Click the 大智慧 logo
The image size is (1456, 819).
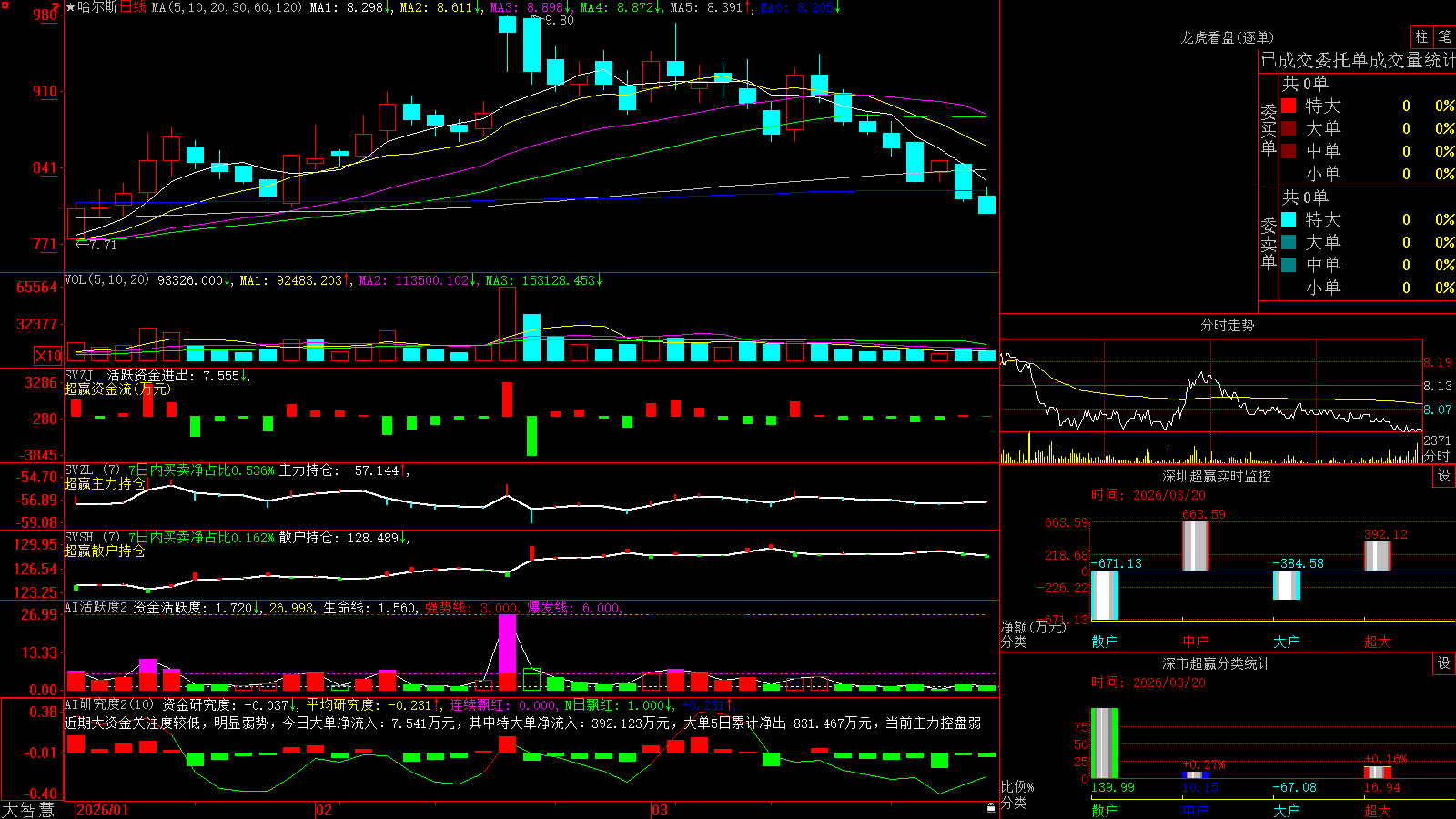click(x=28, y=809)
